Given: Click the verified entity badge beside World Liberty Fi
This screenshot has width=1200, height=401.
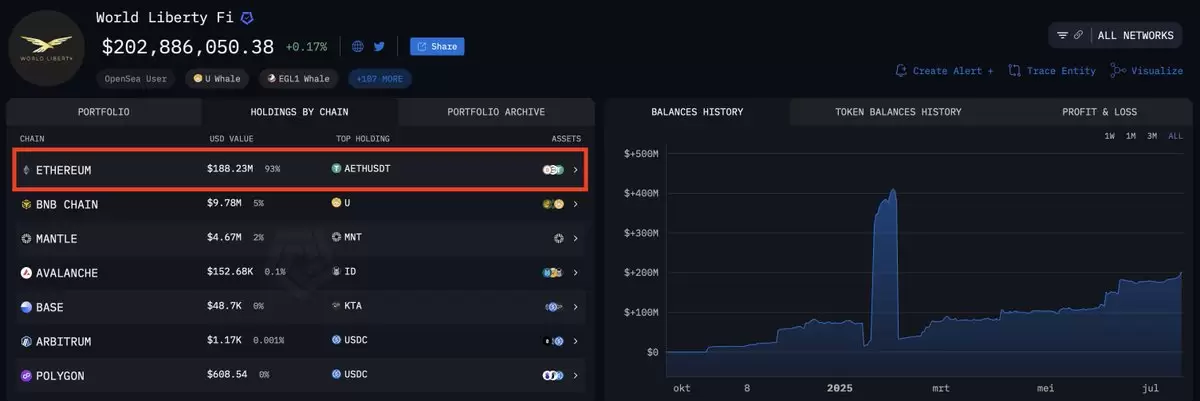Looking at the screenshot, I should point(247,18).
